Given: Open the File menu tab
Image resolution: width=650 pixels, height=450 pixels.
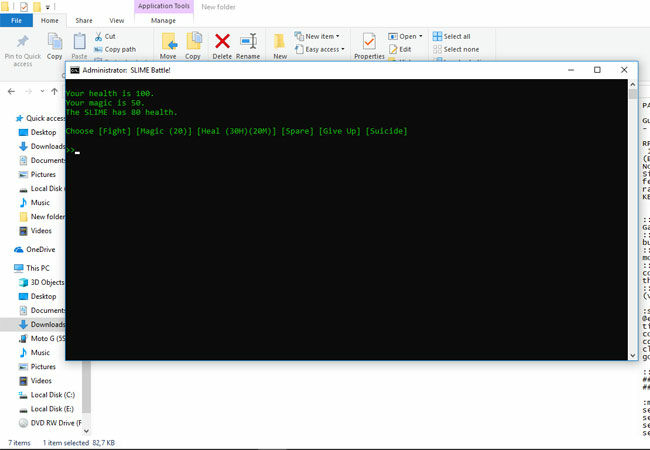Looking at the screenshot, I should click(16, 20).
